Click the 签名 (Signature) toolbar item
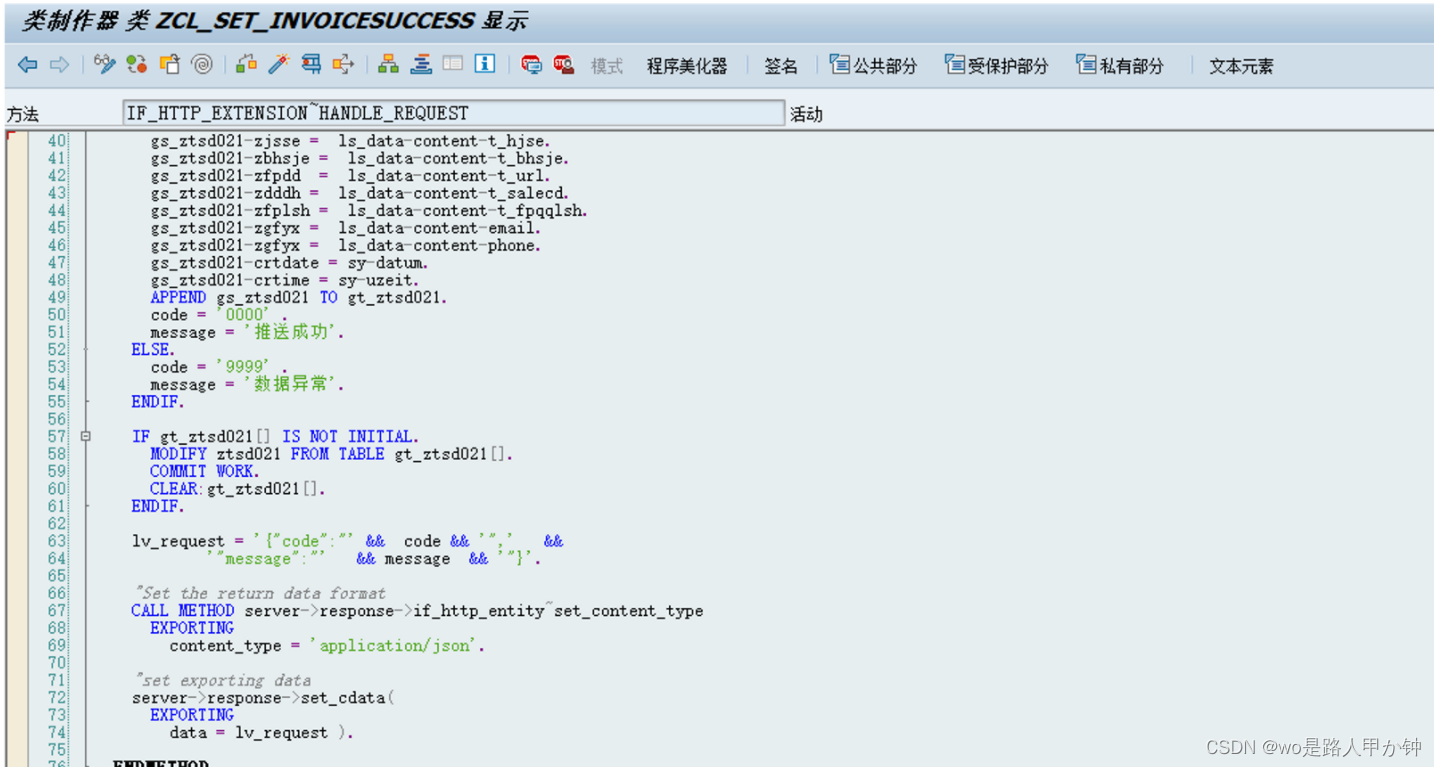1436x767 pixels. 781,65
